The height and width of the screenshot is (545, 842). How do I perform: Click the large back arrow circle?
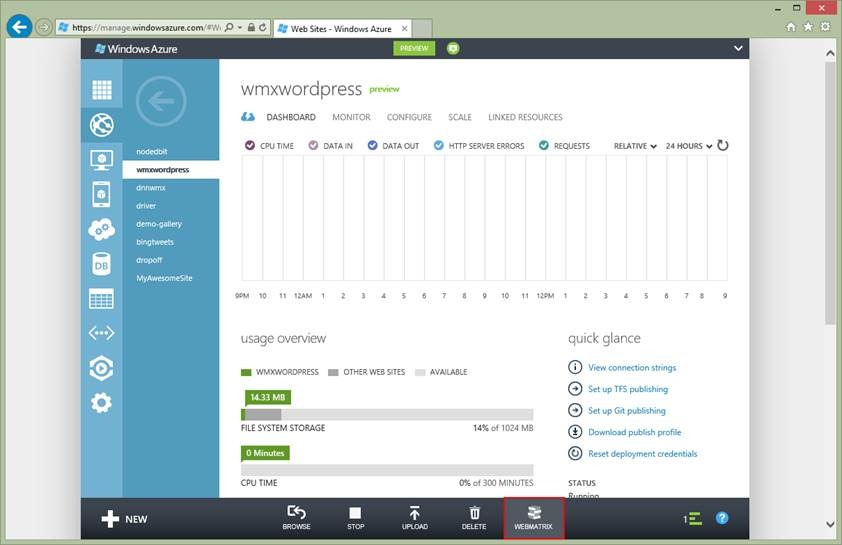pos(161,101)
